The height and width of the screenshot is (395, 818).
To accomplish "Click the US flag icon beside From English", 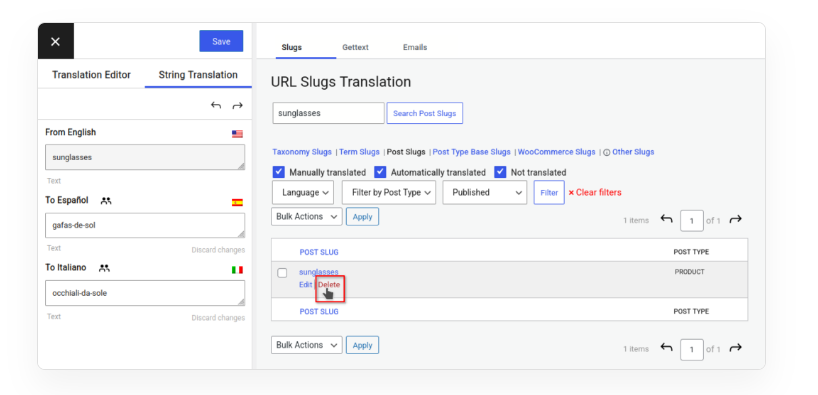I will (x=237, y=134).
